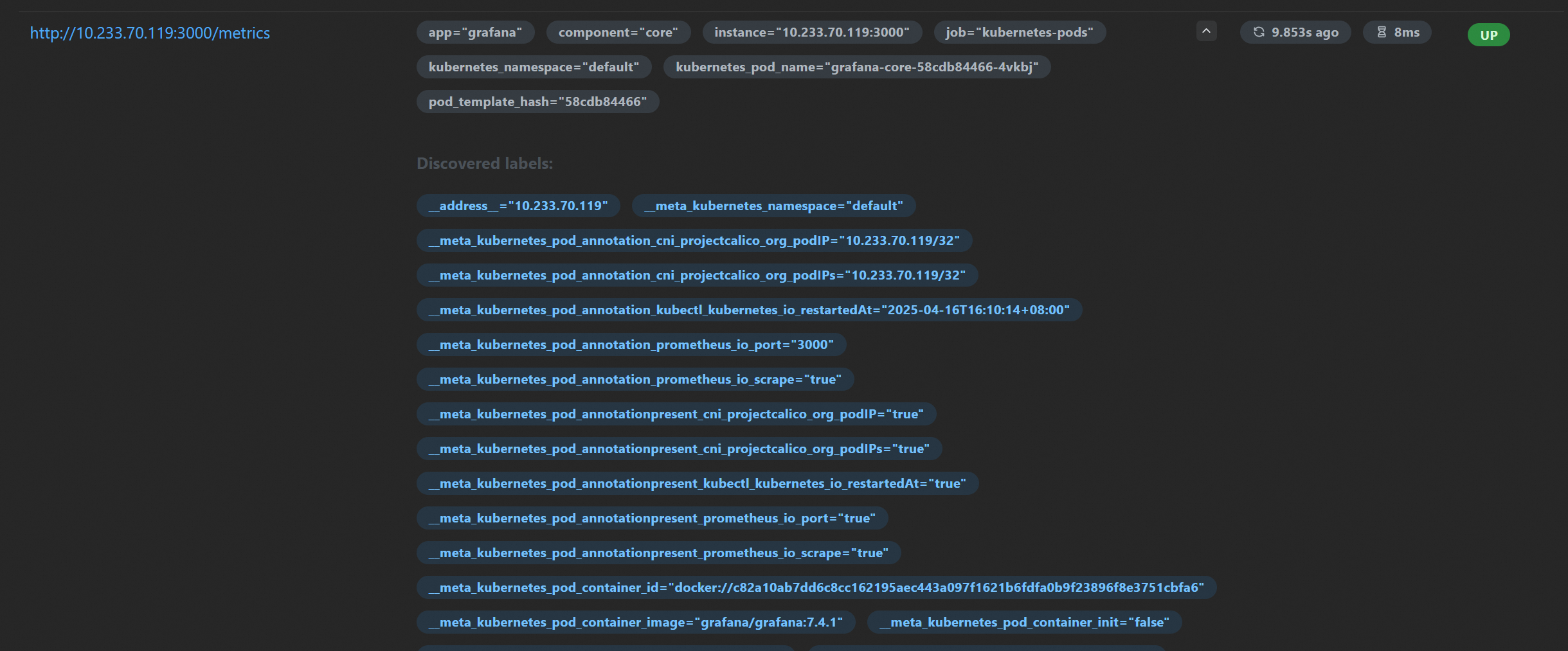Select the component="core" label badge
1568x651 pixels.
(x=618, y=32)
